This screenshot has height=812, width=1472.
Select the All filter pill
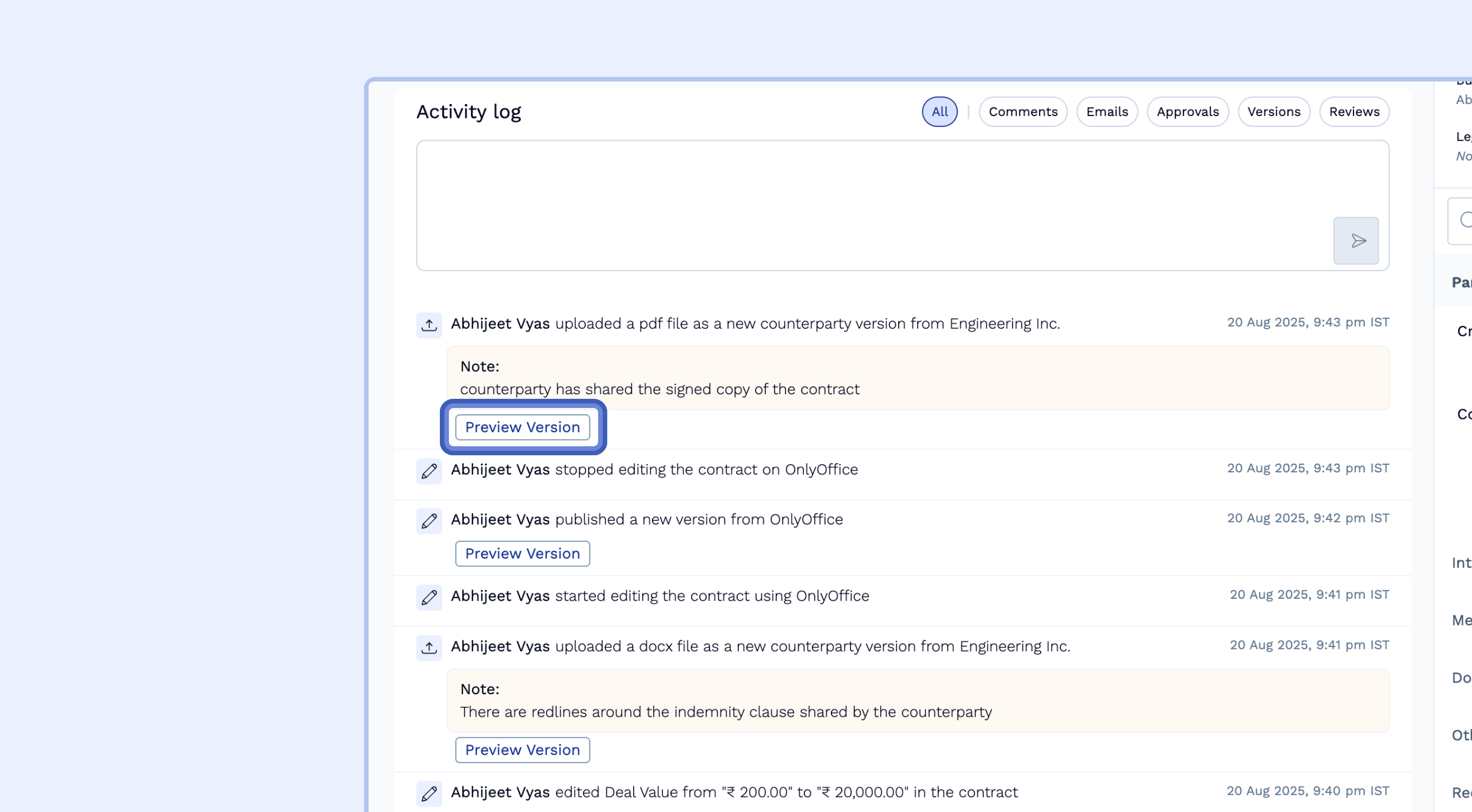click(x=940, y=111)
